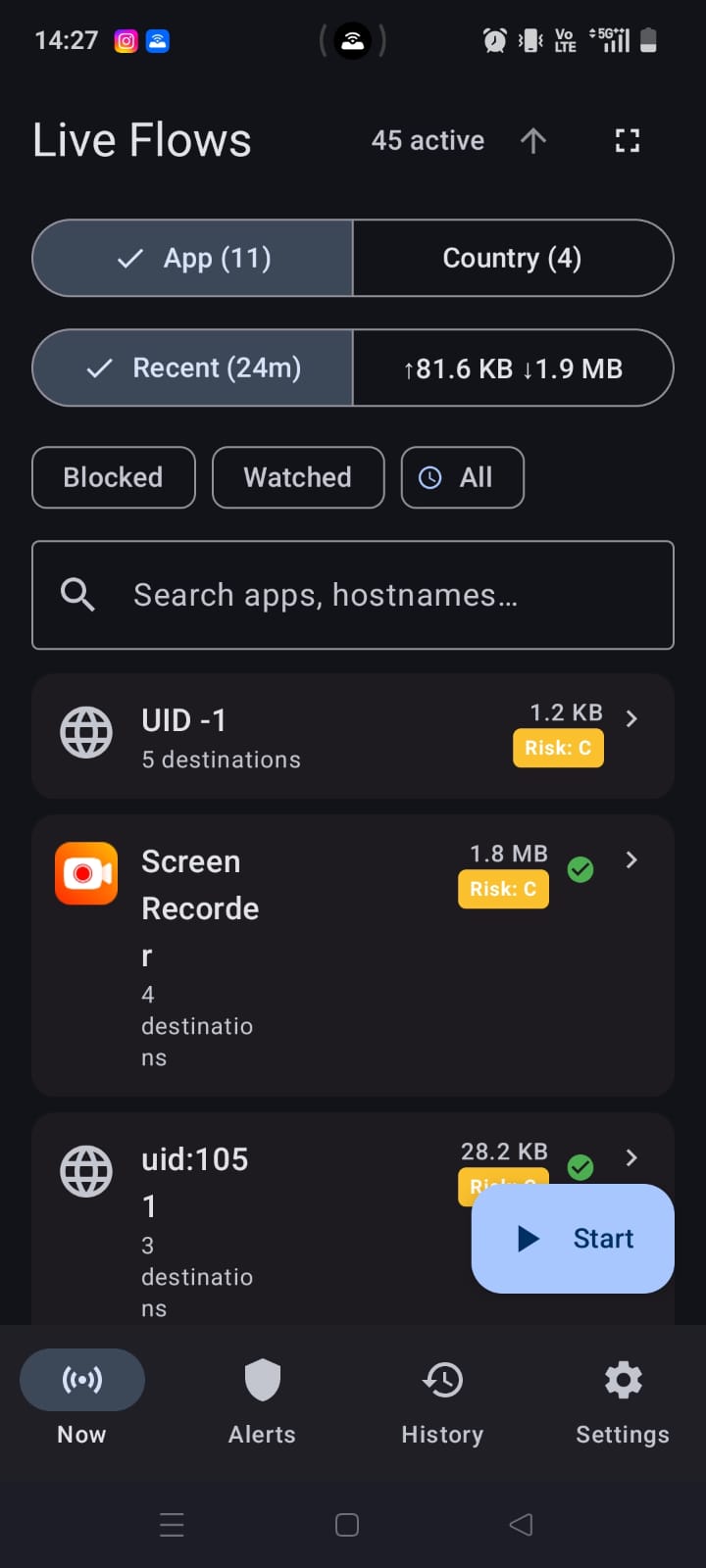Screen dimensions: 706x1568
Task: Tap the Start capture button
Action: (573, 1239)
